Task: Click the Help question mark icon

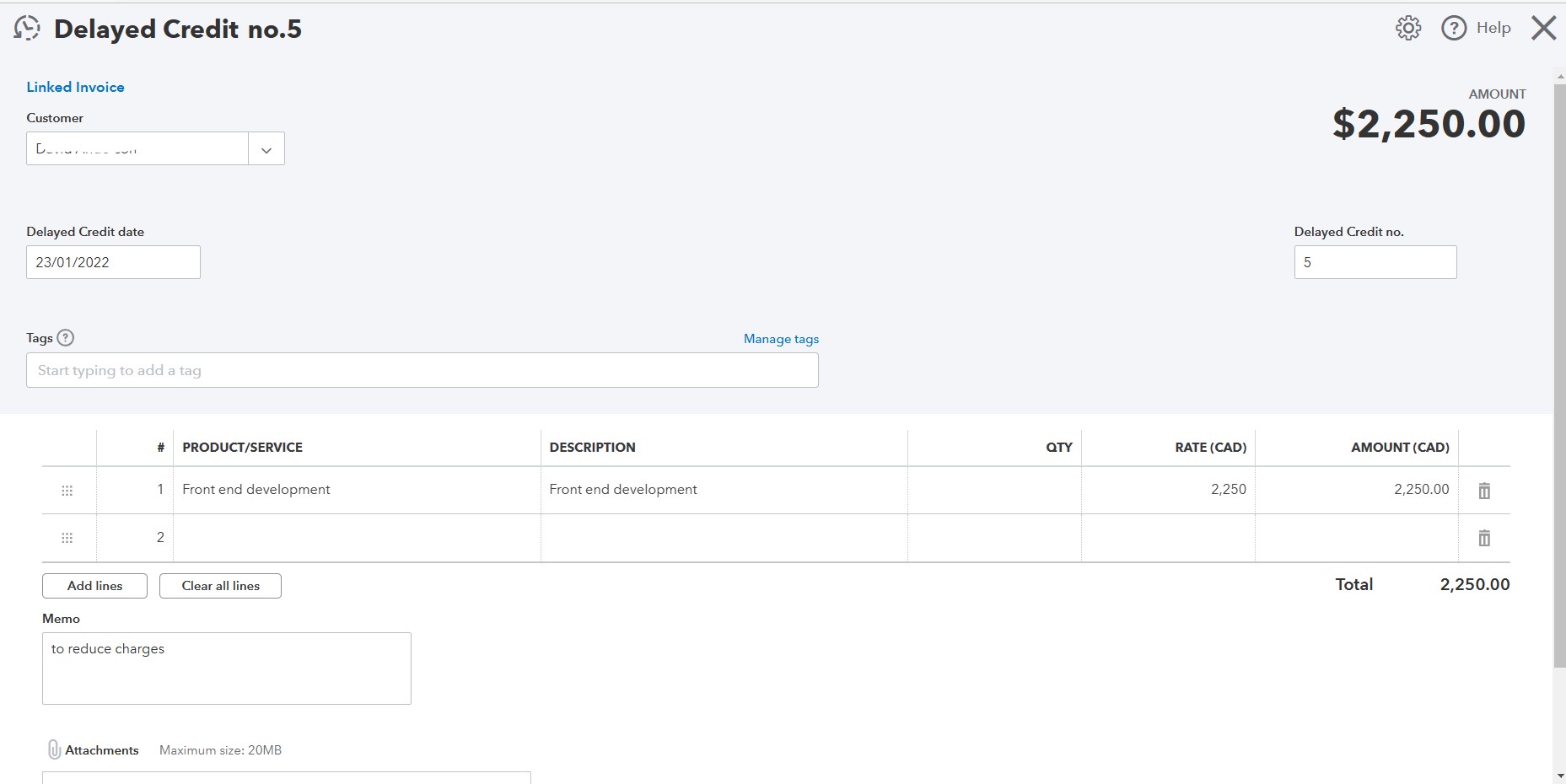Action: click(1454, 29)
